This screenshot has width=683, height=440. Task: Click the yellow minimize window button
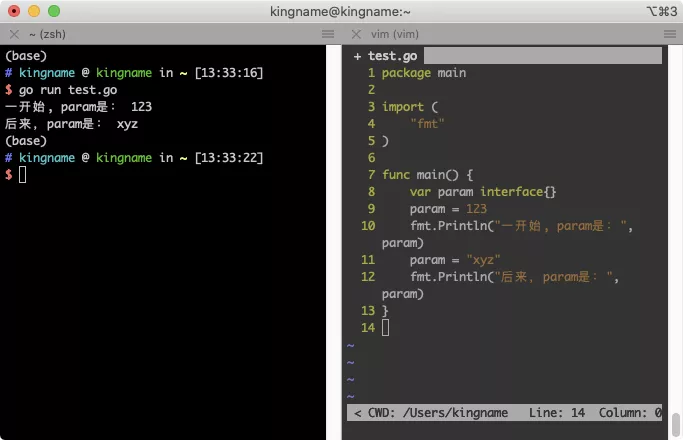(x=34, y=11)
